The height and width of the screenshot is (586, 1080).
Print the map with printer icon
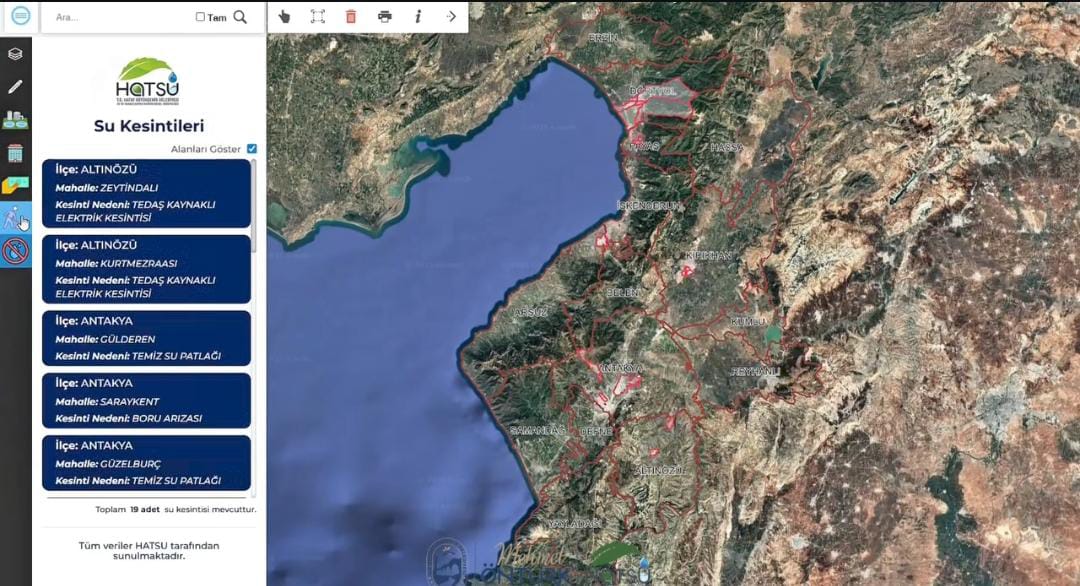pyautogui.click(x=385, y=17)
